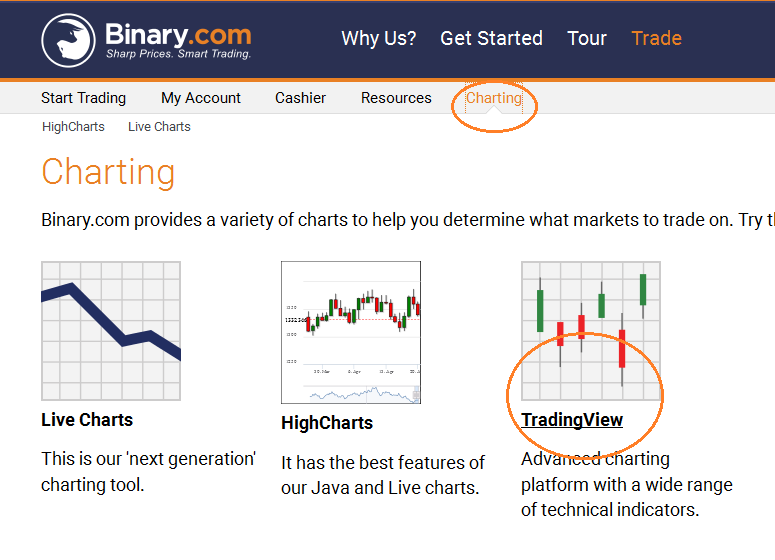Open the Live Charts line graph thumbnail
This screenshot has width=775, height=560.
click(x=111, y=331)
